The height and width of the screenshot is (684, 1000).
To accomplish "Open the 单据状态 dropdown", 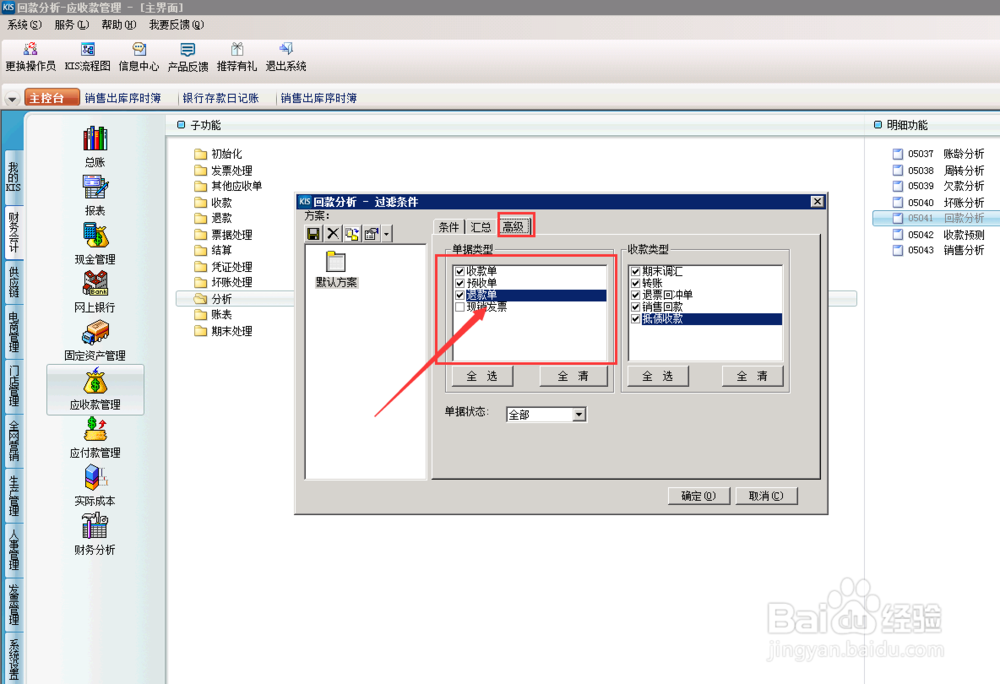I will 578,415.
